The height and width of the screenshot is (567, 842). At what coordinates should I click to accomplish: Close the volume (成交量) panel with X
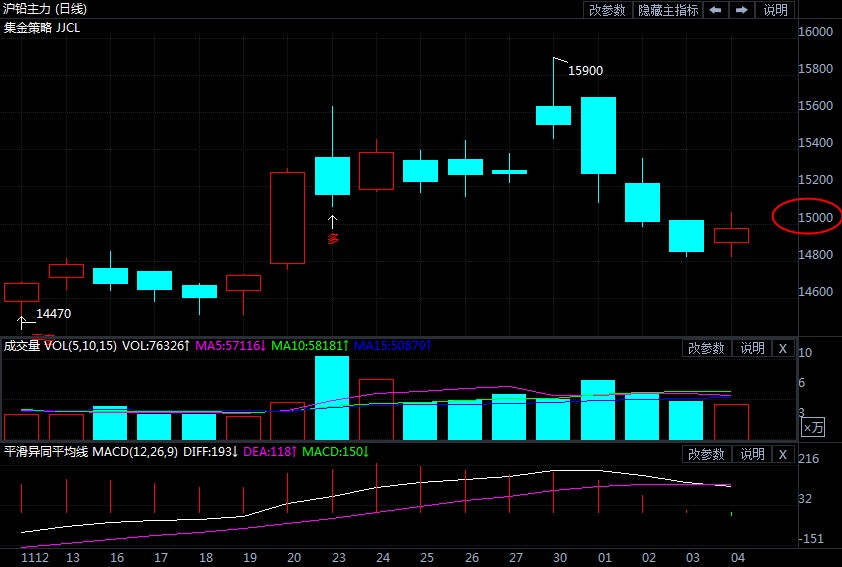pyautogui.click(x=783, y=348)
